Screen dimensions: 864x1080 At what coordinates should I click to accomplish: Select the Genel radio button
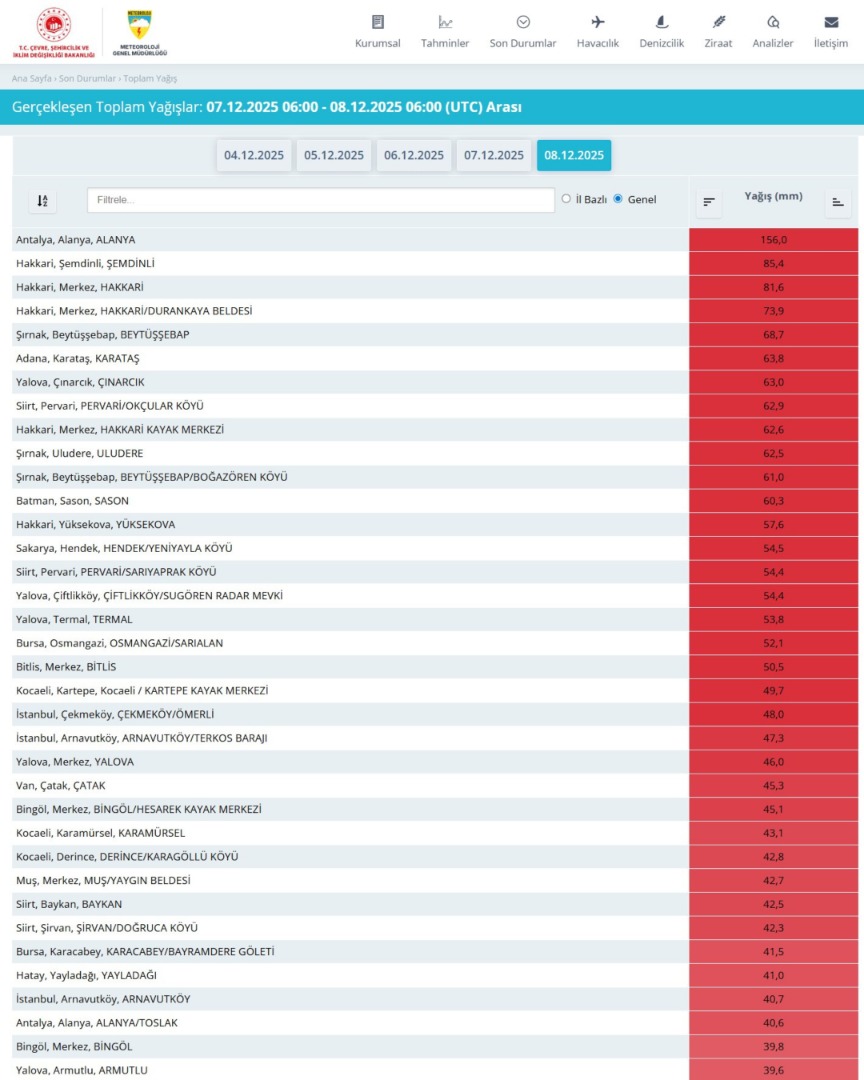(x=618, y=199)
